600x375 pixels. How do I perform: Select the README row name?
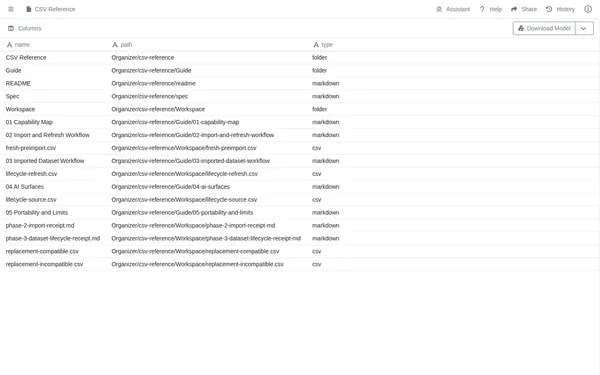[18, 83]
